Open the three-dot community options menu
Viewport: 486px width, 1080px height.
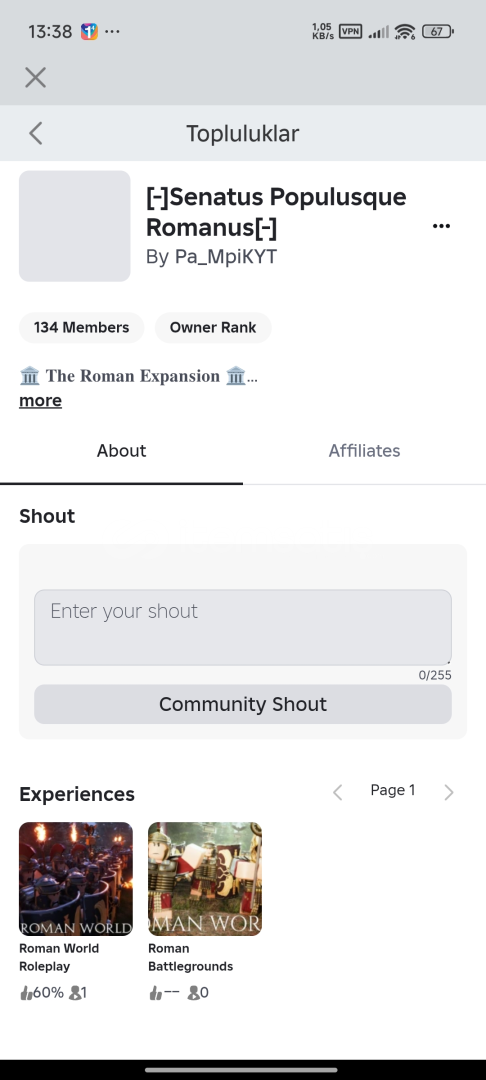coord(441,226)
